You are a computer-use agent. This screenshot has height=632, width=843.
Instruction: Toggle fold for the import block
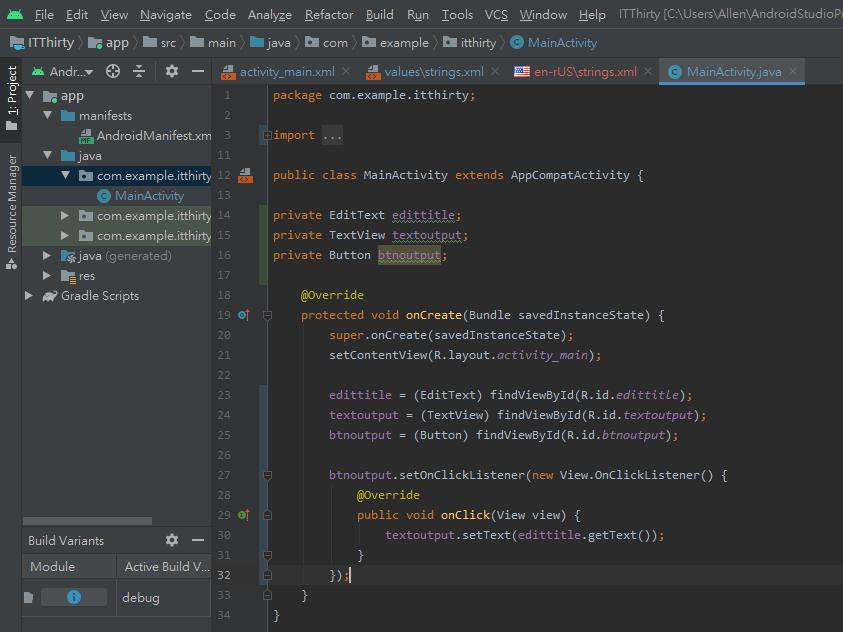coord(266,135)
